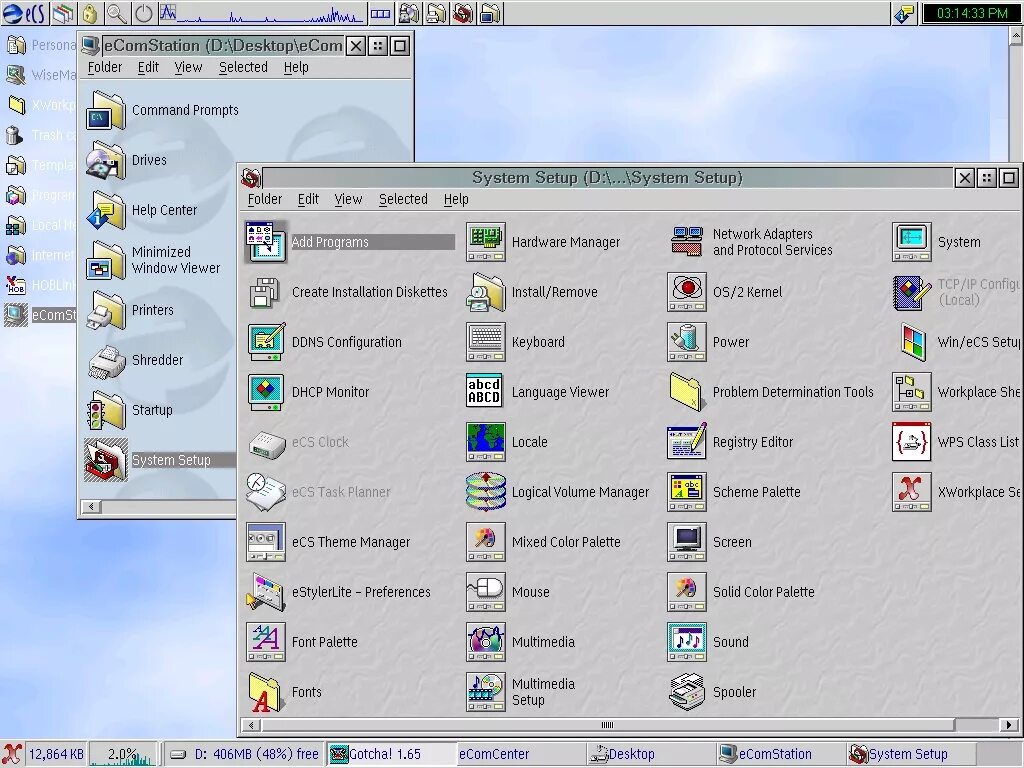Open the eCS Clock icon
The height and width of the screenshot is (768, 1024).
pos(266,444)
